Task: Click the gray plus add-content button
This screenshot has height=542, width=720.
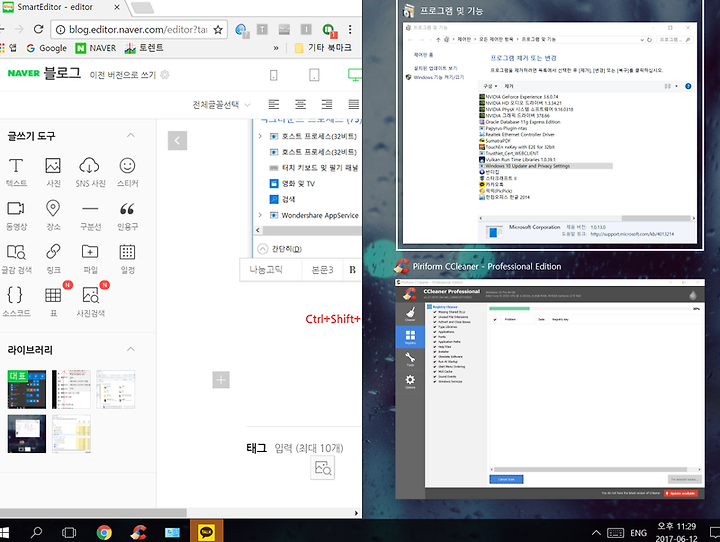Action: (x=221, y=380)
